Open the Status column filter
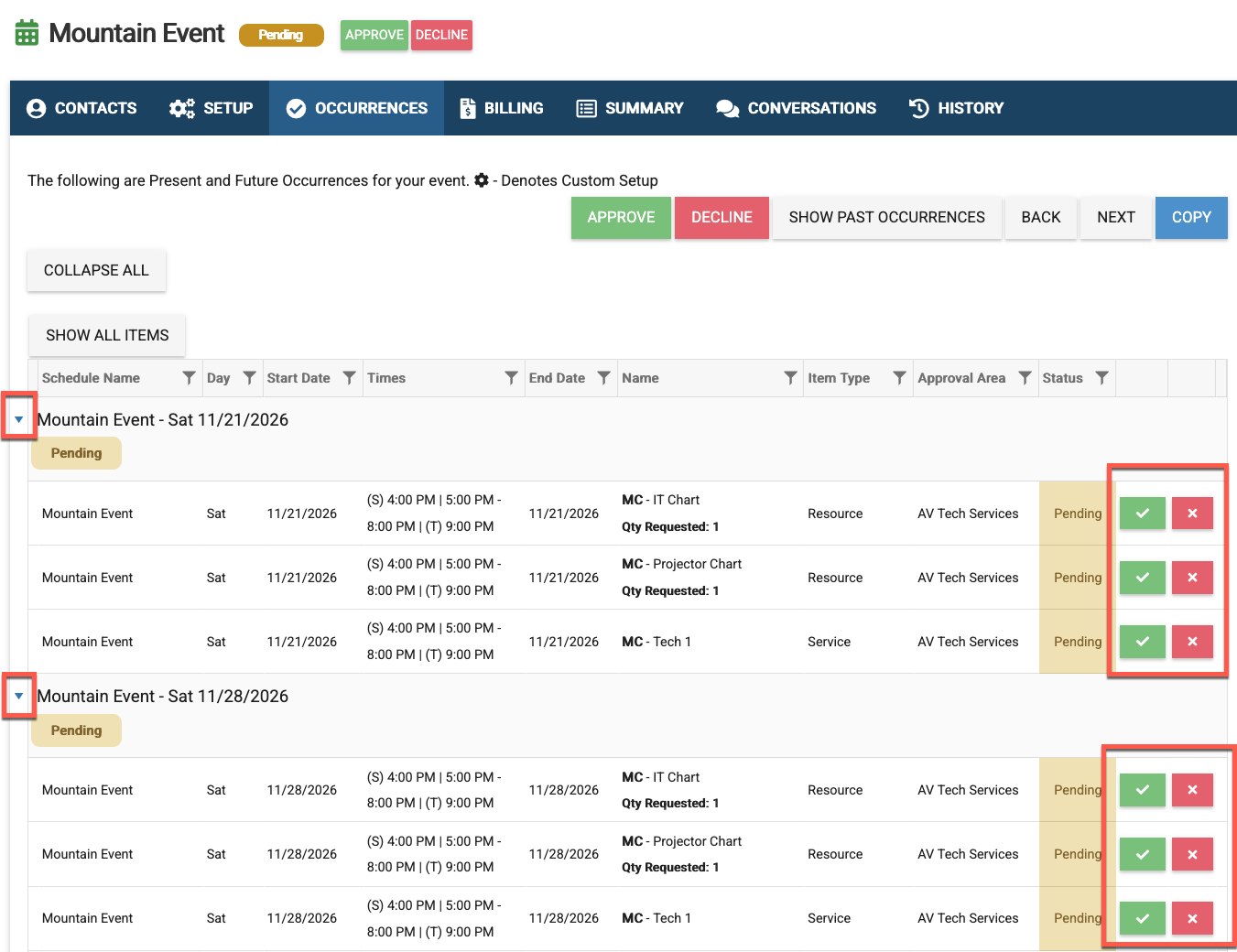The height and width of the screenshot is (952, 1237). [1101, 378]
